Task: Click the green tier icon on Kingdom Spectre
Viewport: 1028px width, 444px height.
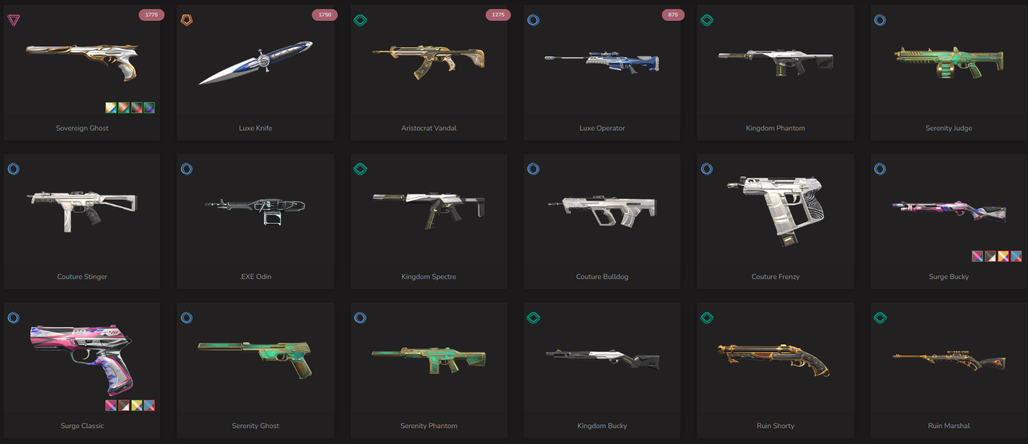Action: [x=360, y=169]
